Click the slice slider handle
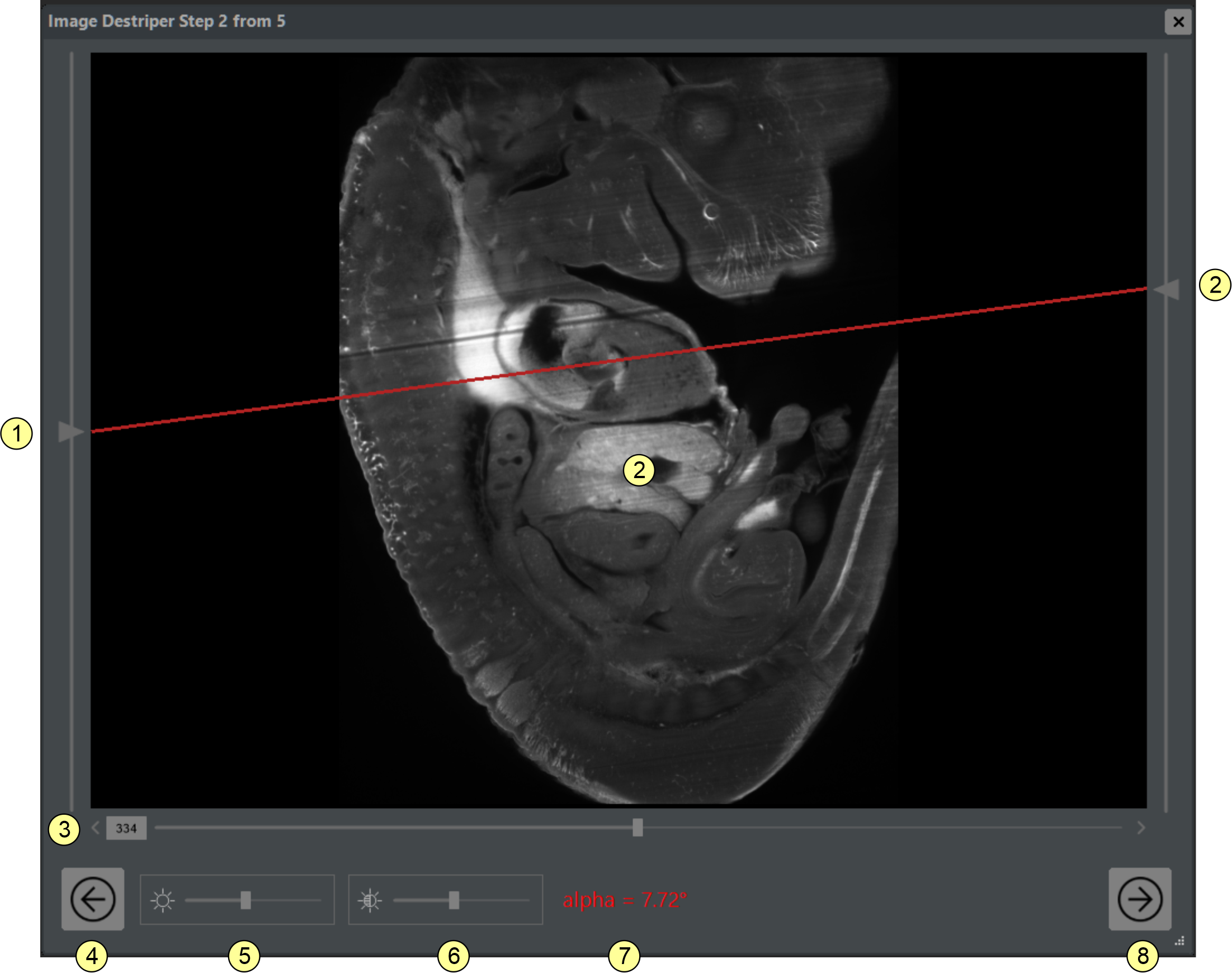This screenshot has width=1232, height=973. (638, 827)
